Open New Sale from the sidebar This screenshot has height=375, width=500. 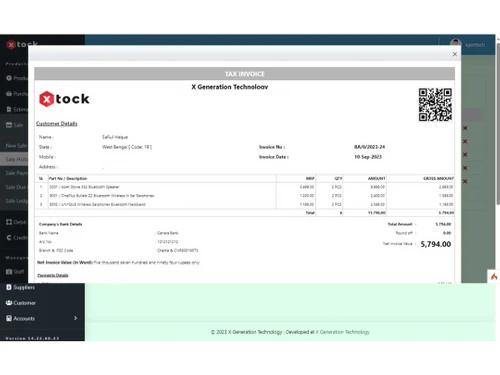17,146
